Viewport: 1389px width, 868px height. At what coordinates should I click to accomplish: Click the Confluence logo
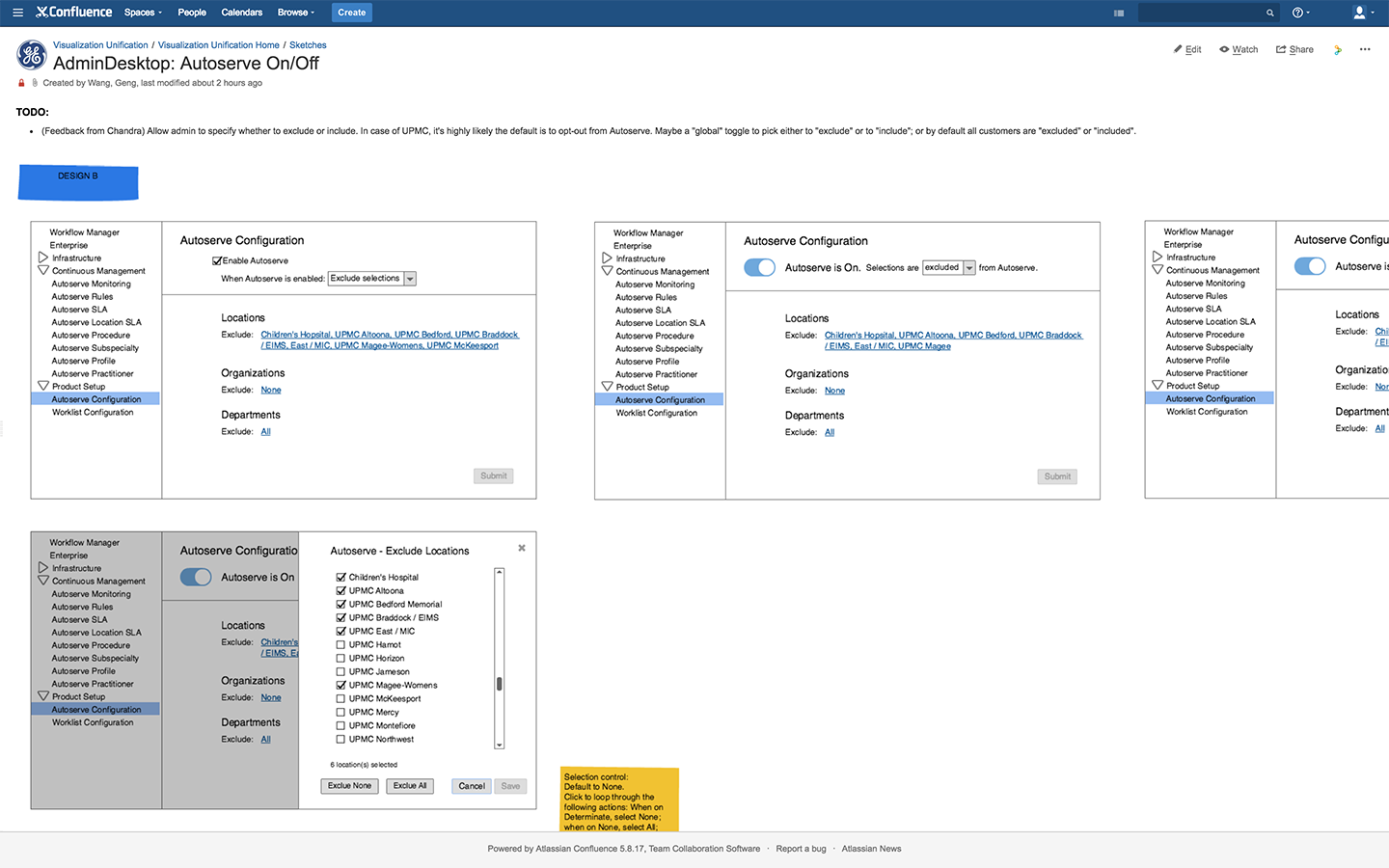point(74,13)
